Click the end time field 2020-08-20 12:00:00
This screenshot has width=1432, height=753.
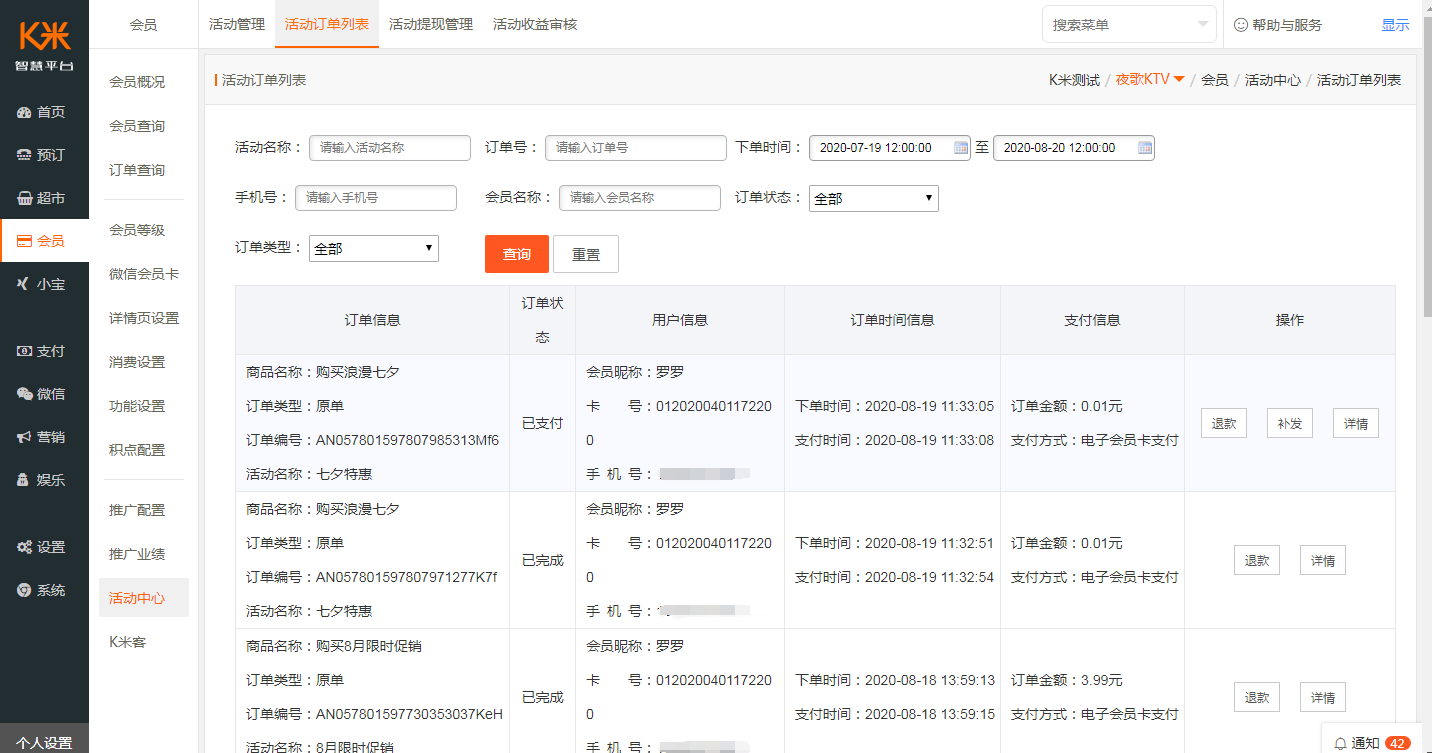[x=1074, y=148]
